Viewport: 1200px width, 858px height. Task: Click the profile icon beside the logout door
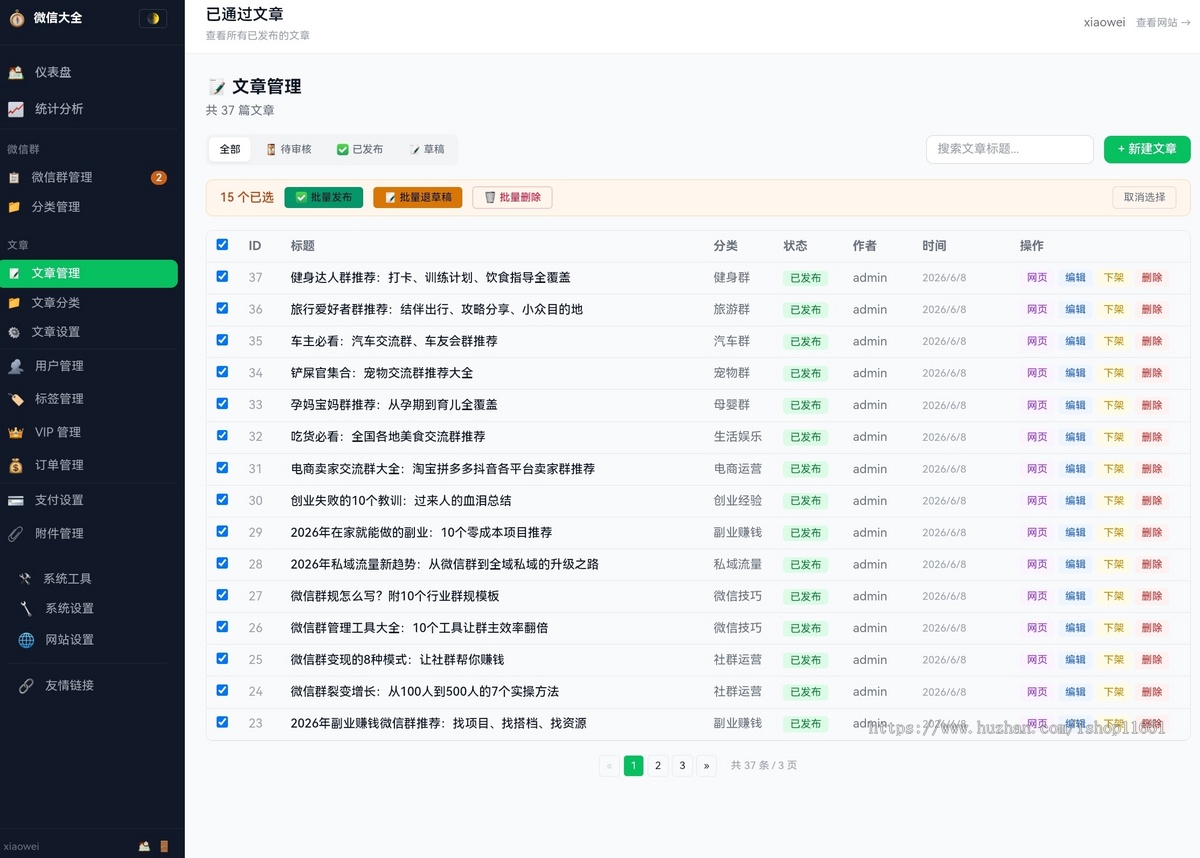click(x=145, y=846)
